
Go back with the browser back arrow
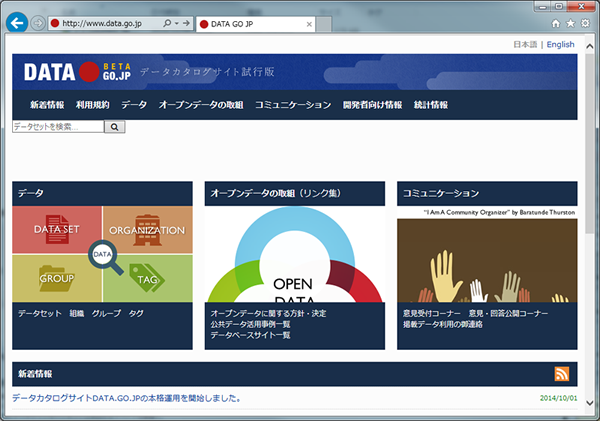[x=17, y=23]
